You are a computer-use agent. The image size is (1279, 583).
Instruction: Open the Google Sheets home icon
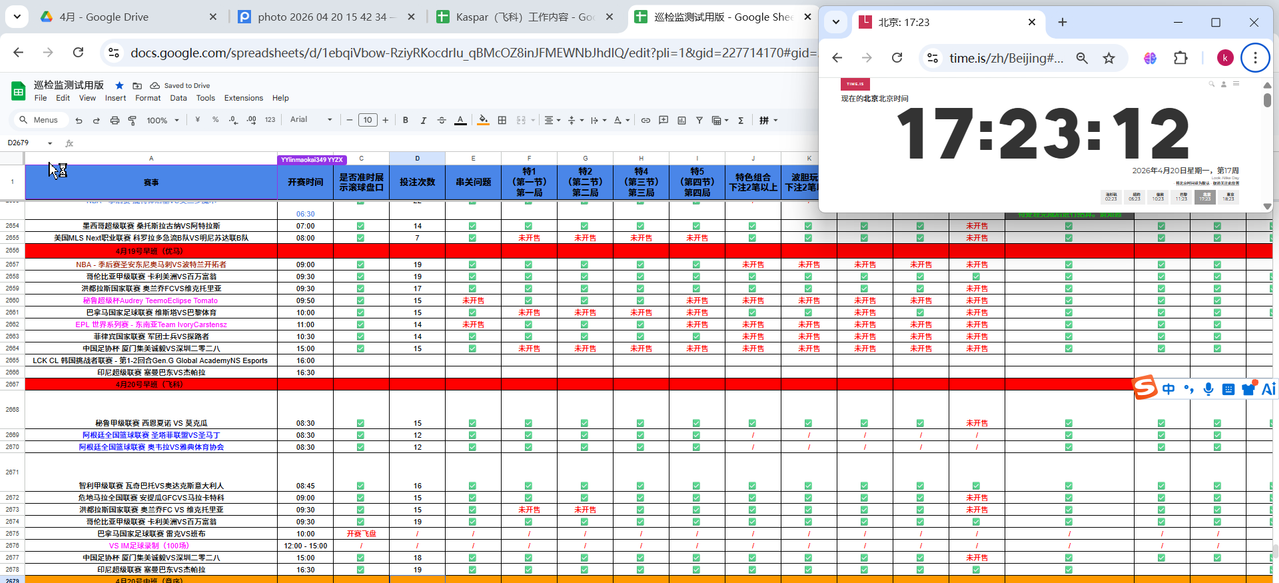point(18,91)
